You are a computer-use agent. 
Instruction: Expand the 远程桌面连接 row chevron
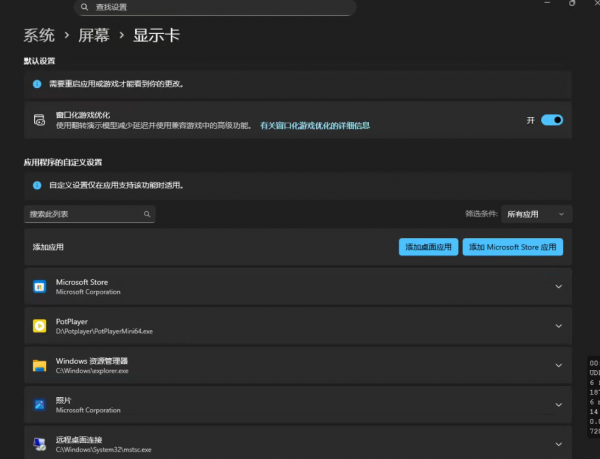click(x=559, y=444)
